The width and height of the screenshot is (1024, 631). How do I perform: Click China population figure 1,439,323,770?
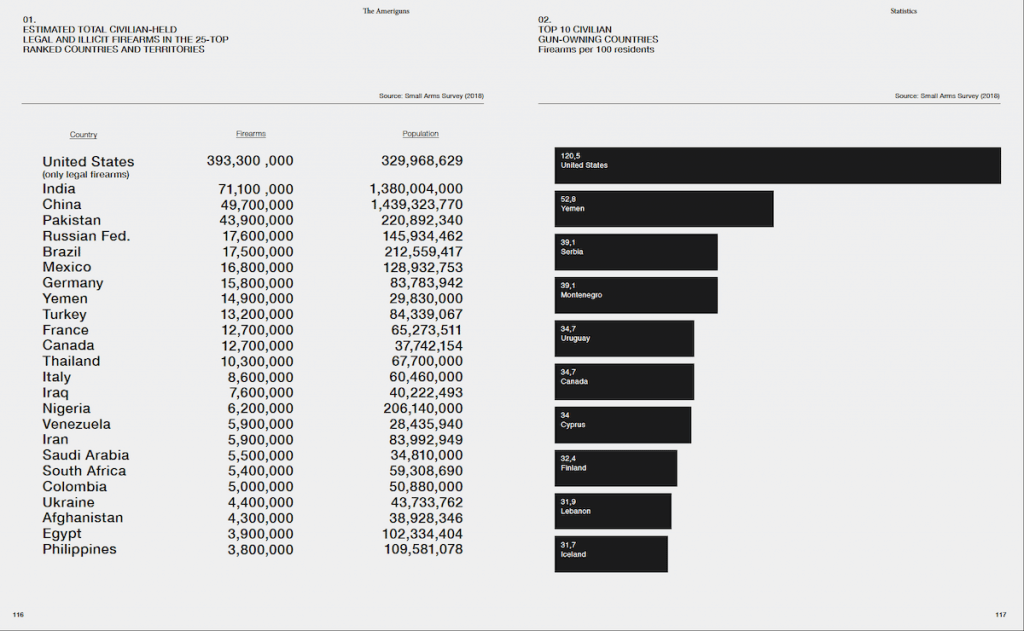[417, 204]
